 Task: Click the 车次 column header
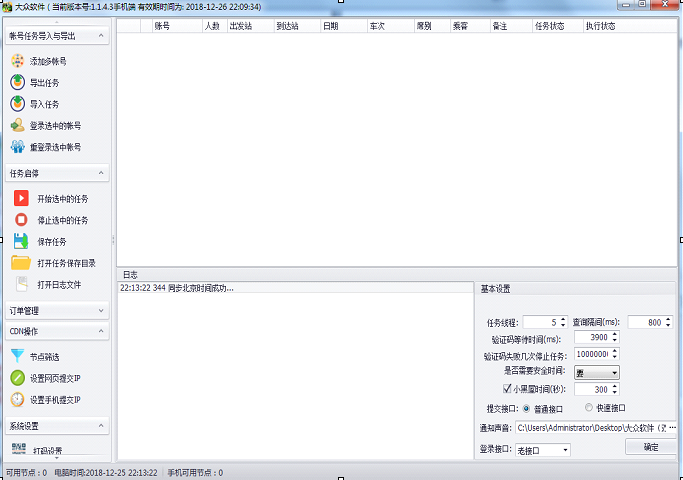391,26
